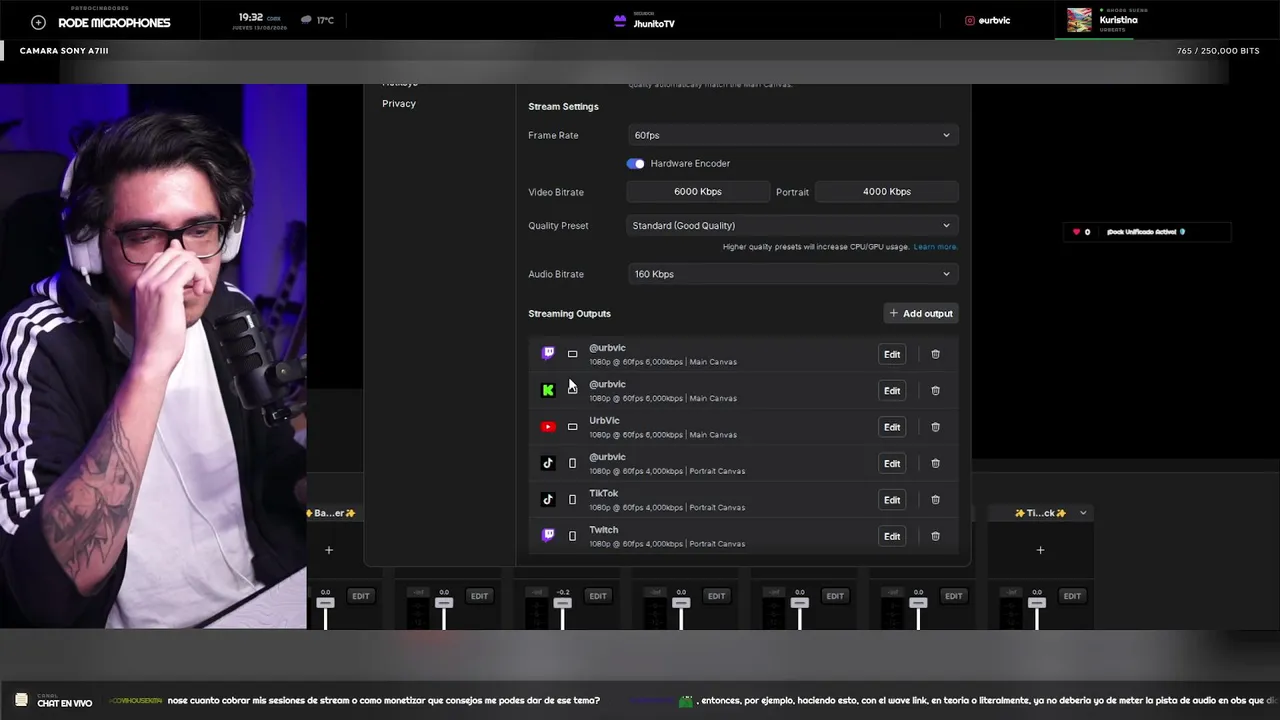Screen dimensions: 1280x720
Task: Click the YouTube logo beside UrbVic
Action: tap(548, 427)
